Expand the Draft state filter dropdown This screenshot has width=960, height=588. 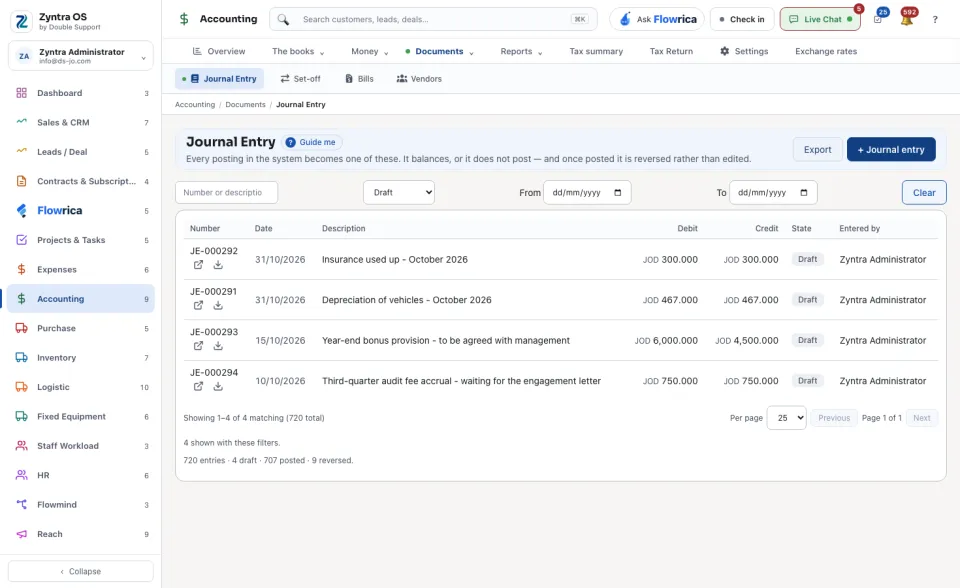(x=399, y=192)
